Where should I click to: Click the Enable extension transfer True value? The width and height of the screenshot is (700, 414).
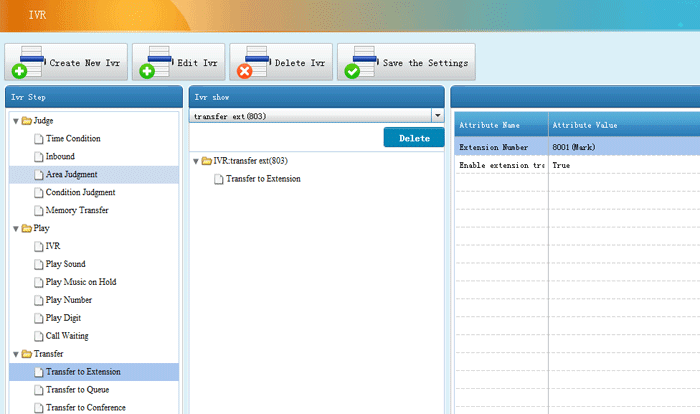click(x=562, y=165)
